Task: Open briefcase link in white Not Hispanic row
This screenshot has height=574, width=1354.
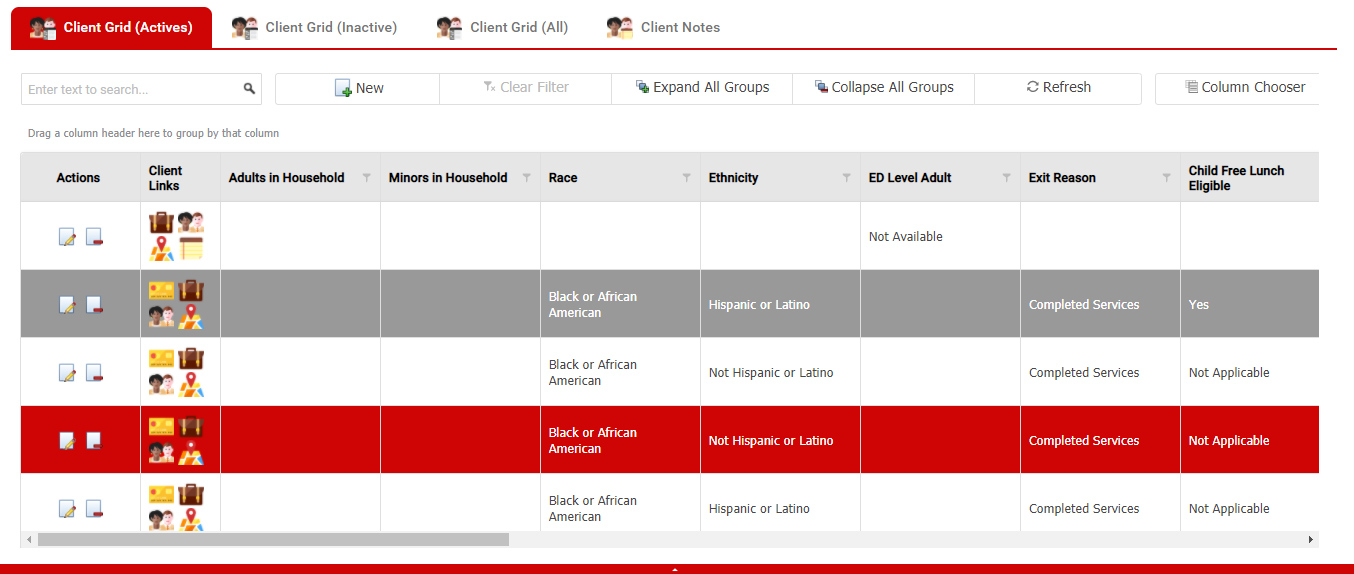Action: (191, 359)
